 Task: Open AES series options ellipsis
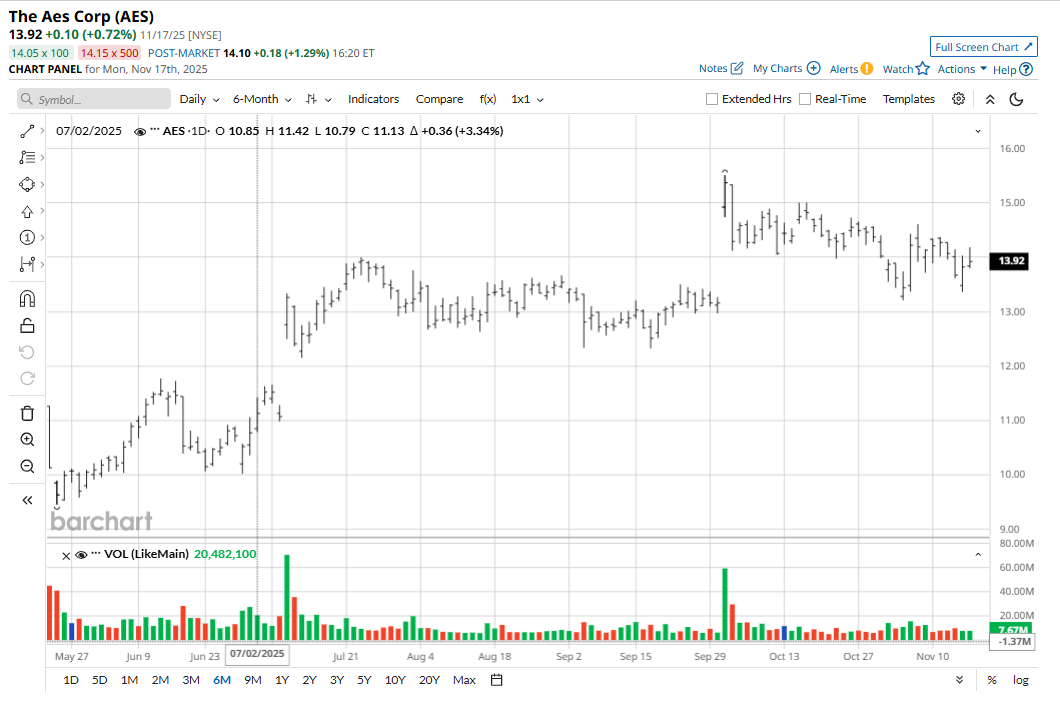click(x=154, y=130)
